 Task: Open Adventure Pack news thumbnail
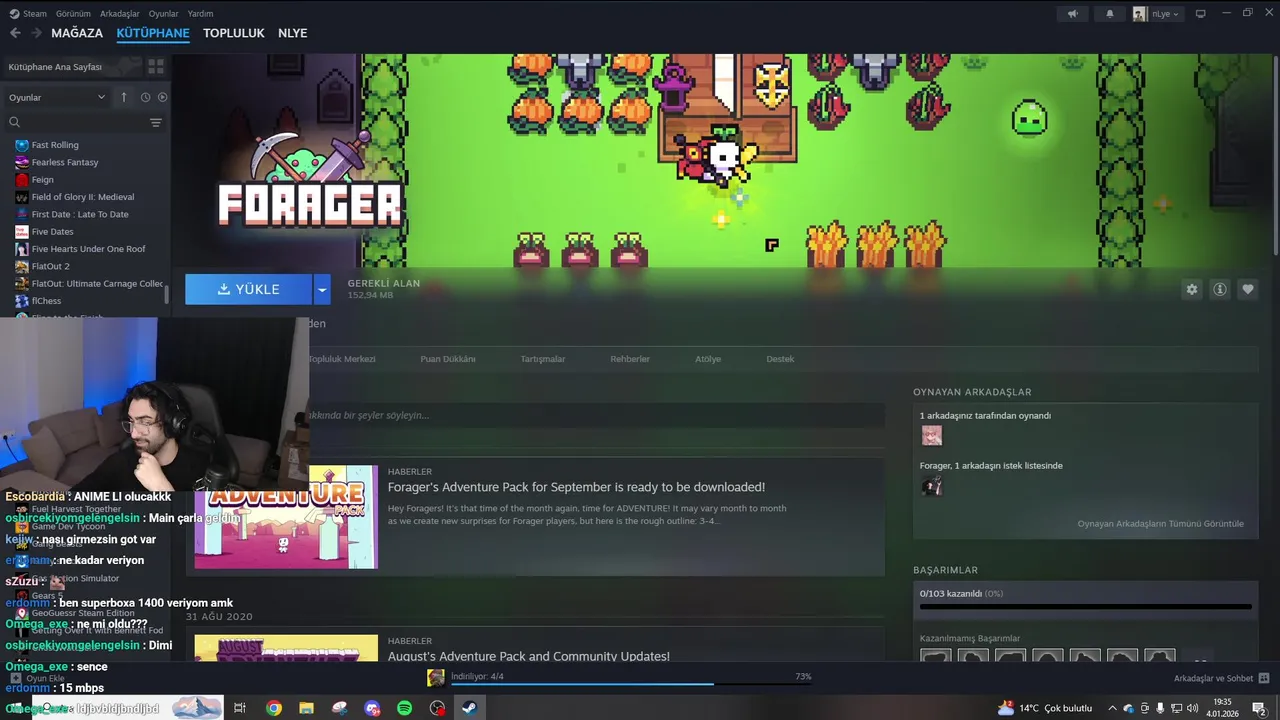pyautogui.click(x=286, y=517)
